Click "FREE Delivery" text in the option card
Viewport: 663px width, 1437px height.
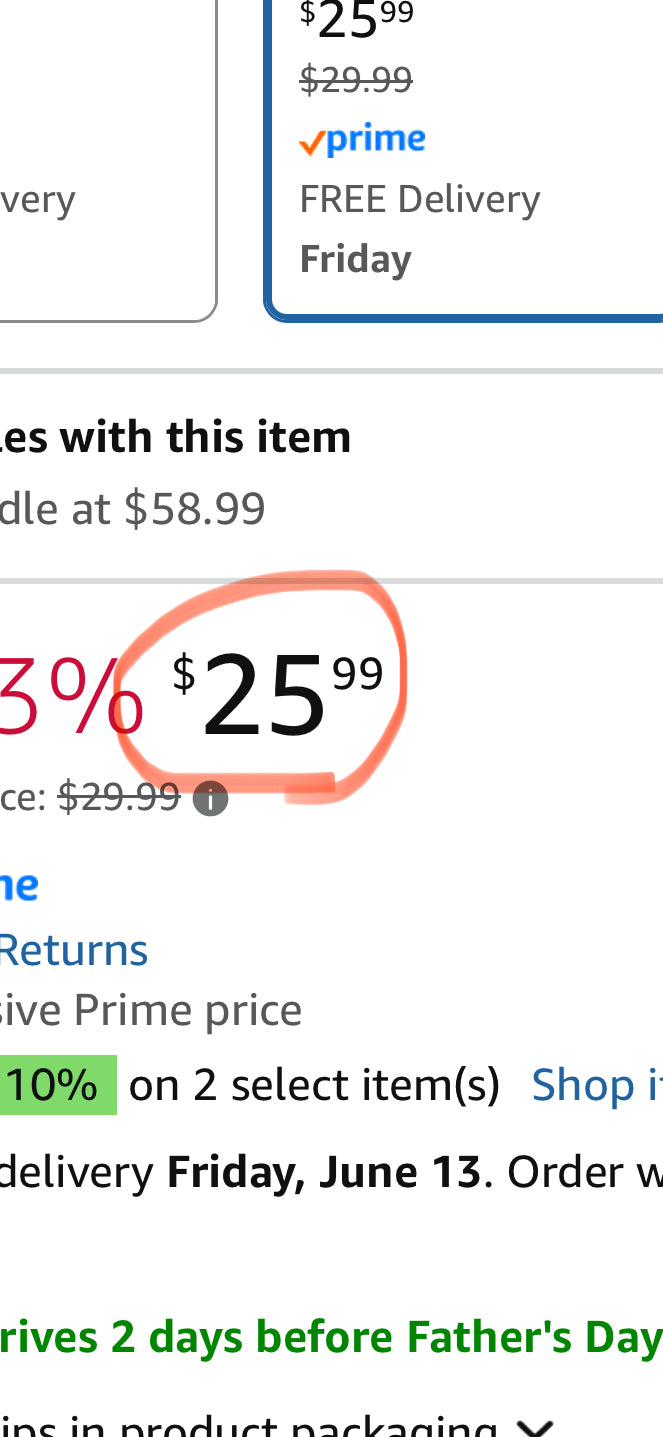click(420, 199)
